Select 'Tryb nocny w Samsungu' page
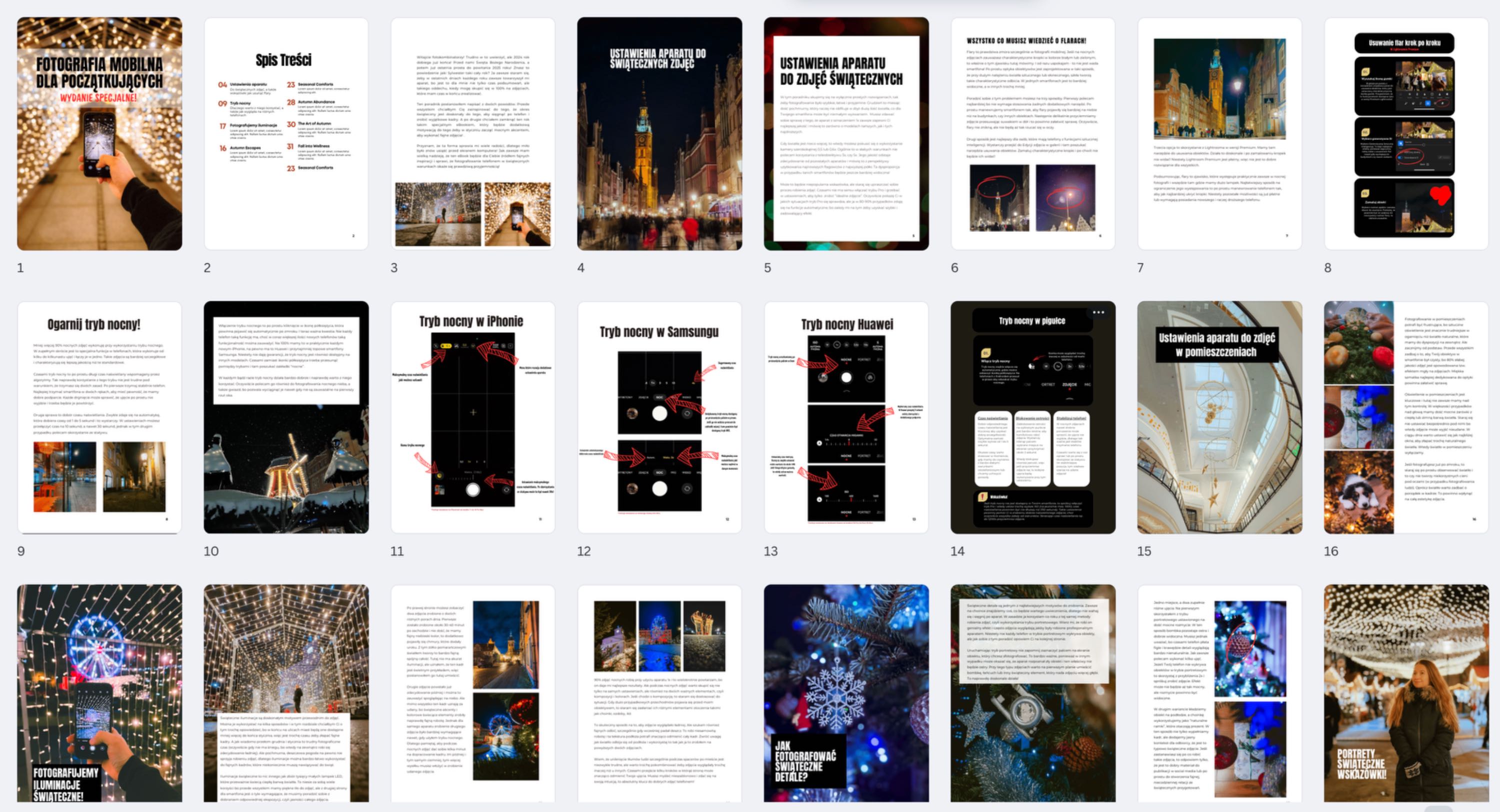This screenshot has height=812, width=1500. click(659, 417)
